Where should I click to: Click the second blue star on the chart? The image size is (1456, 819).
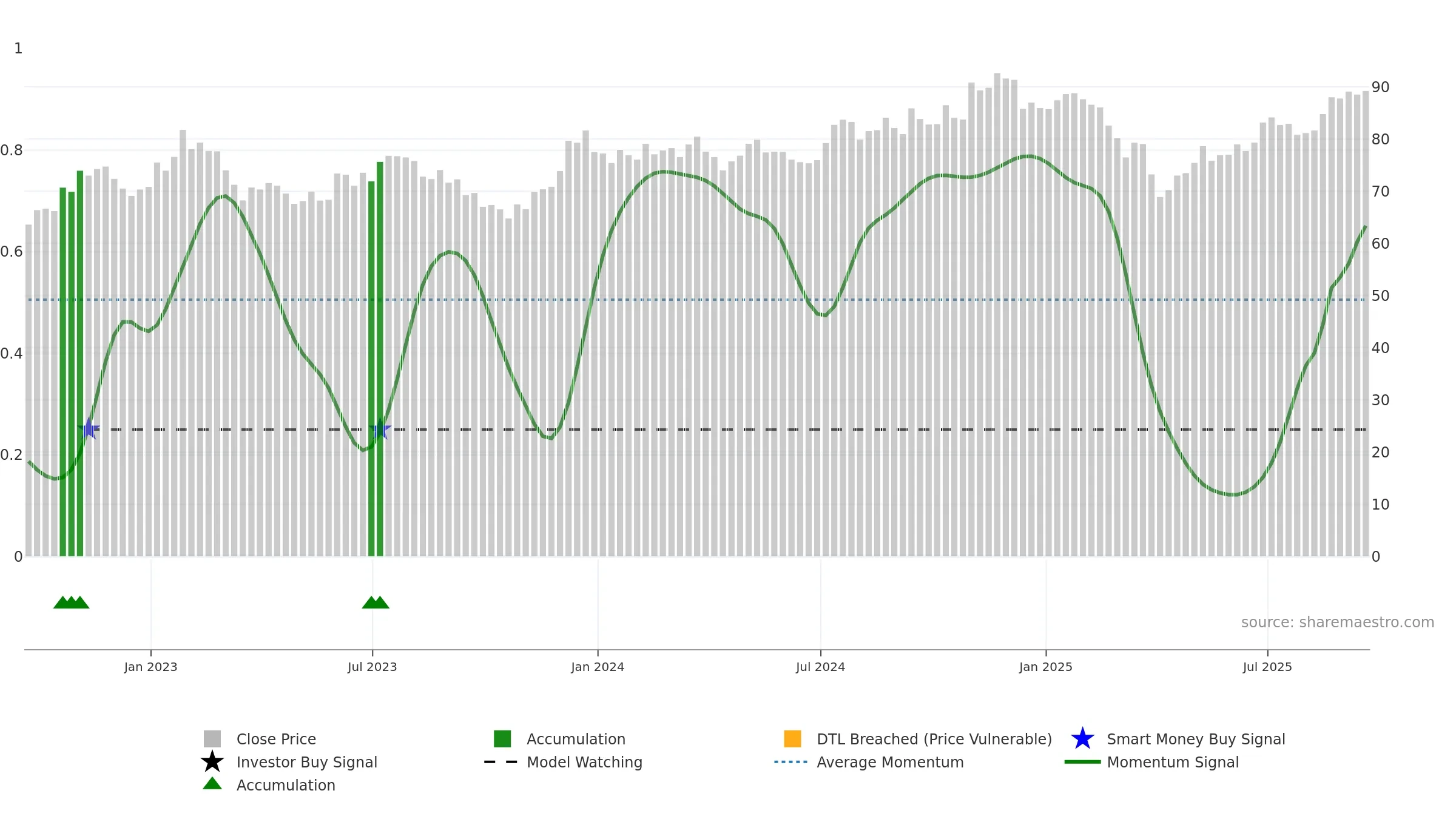pyautogui.click(x=380, y=429)
